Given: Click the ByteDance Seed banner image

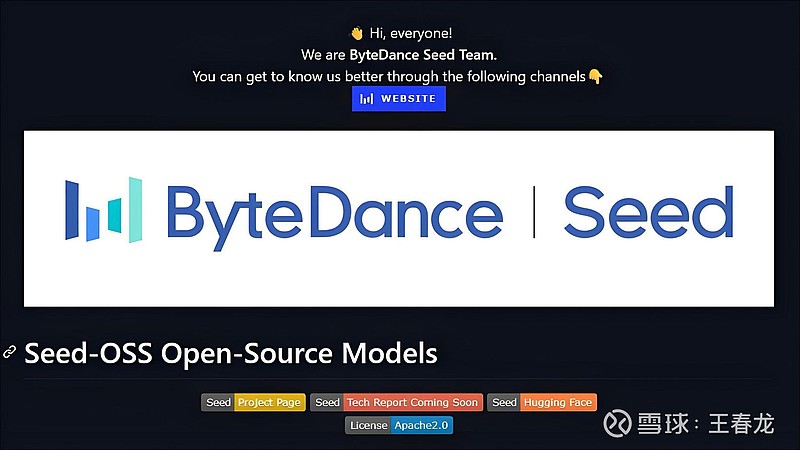Looking at the screenshot, I should click(x=399, y=219).
